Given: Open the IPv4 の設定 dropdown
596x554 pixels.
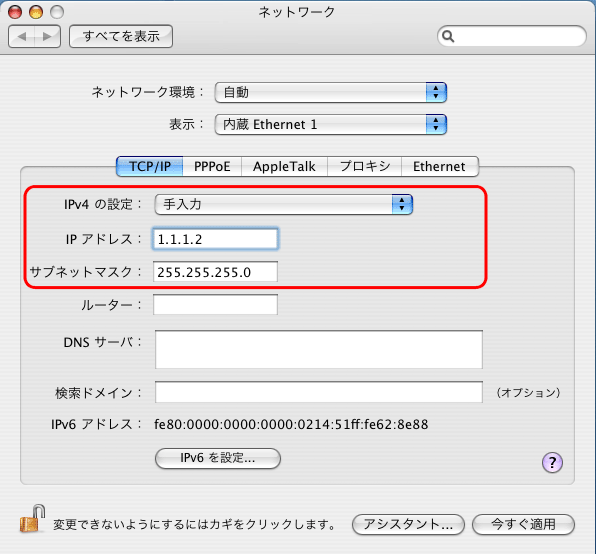Looking at the screenshot, I should coord(284,204).
